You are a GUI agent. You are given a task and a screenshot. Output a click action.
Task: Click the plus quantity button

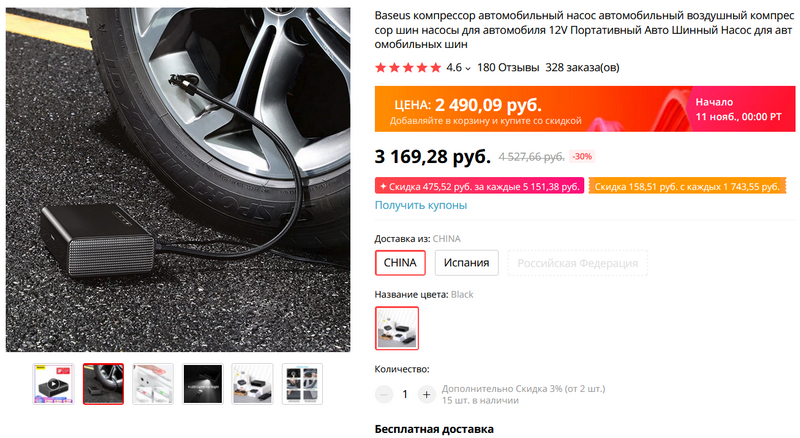pyautogui.click(x=426, y=394)
